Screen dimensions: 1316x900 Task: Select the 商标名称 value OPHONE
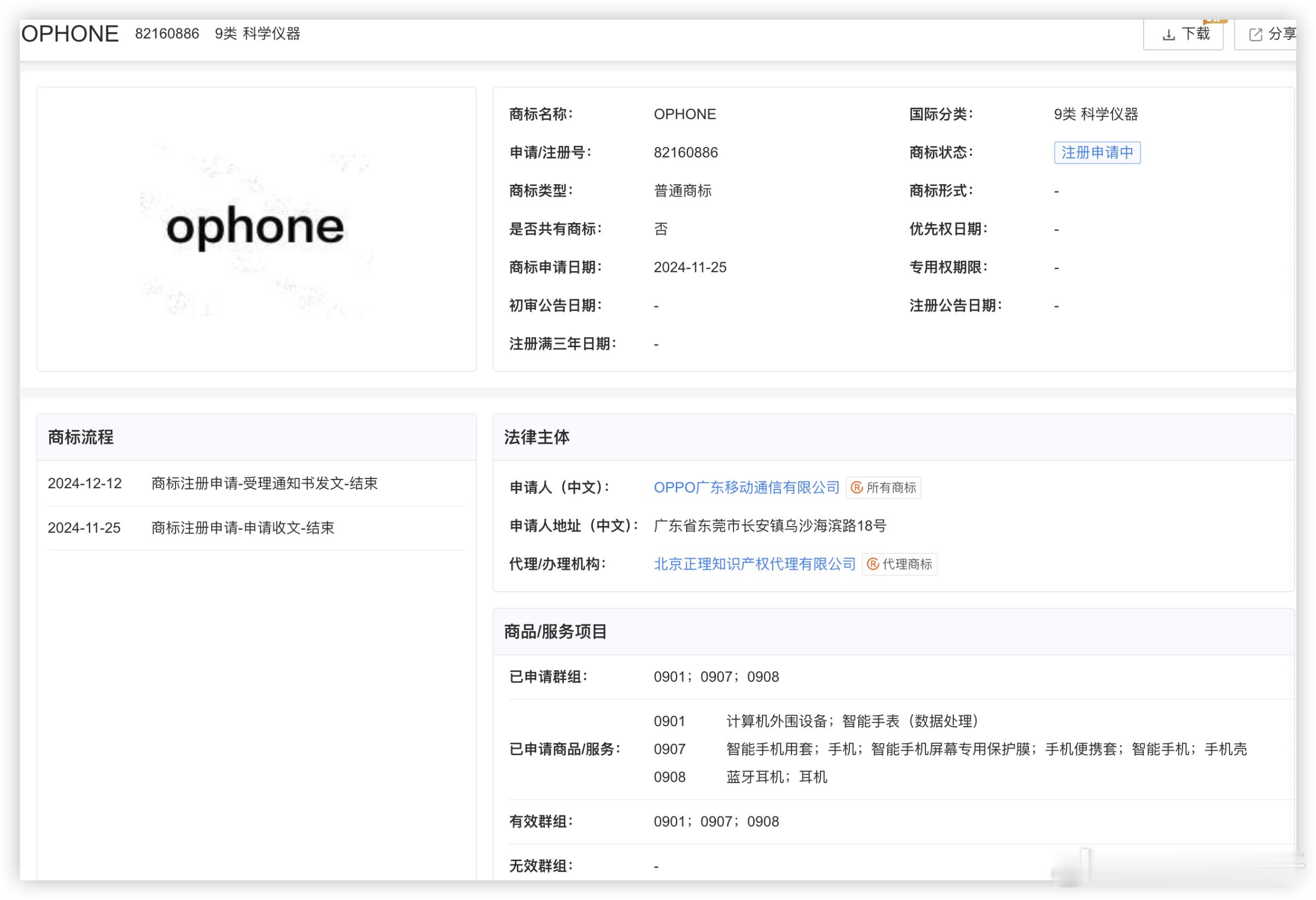(x=685, y=114)
